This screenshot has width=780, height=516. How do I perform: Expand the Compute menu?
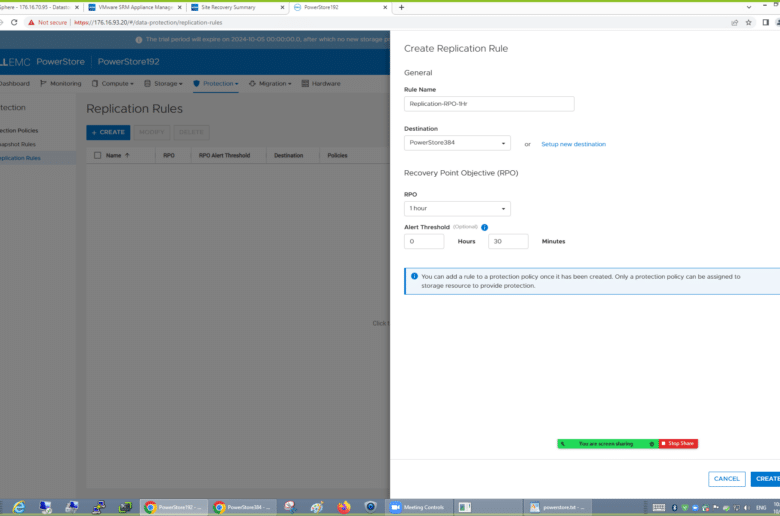pyautogui.click(x=113, y=84)
